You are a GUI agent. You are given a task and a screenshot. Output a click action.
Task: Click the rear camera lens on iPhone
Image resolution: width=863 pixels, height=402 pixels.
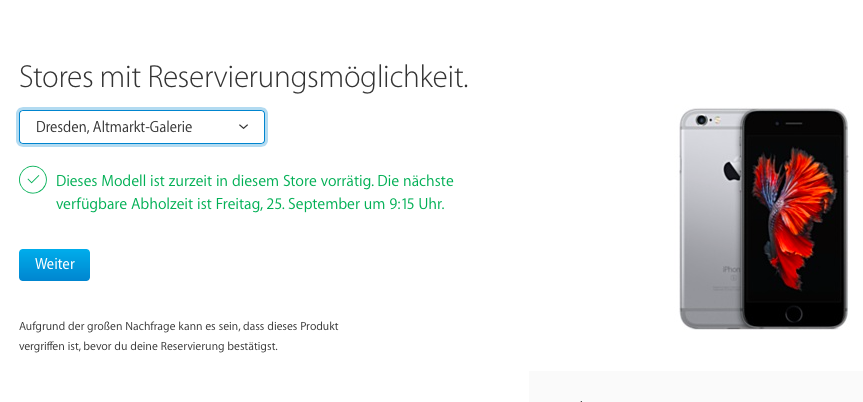pyautogui.click(x=701, y=119)
